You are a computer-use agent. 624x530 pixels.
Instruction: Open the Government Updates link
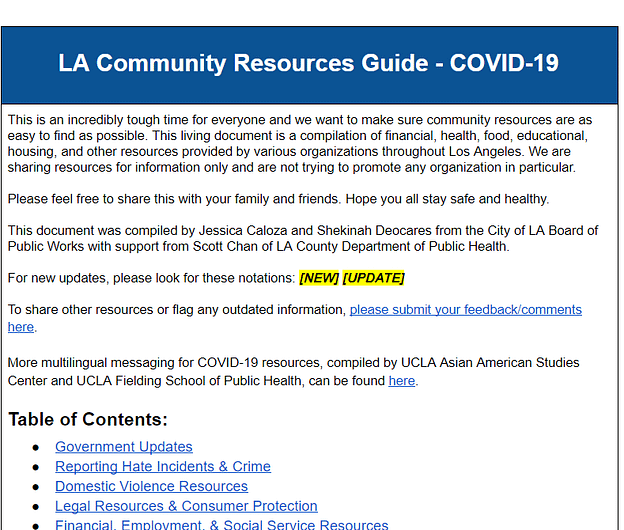click(124, 447)
